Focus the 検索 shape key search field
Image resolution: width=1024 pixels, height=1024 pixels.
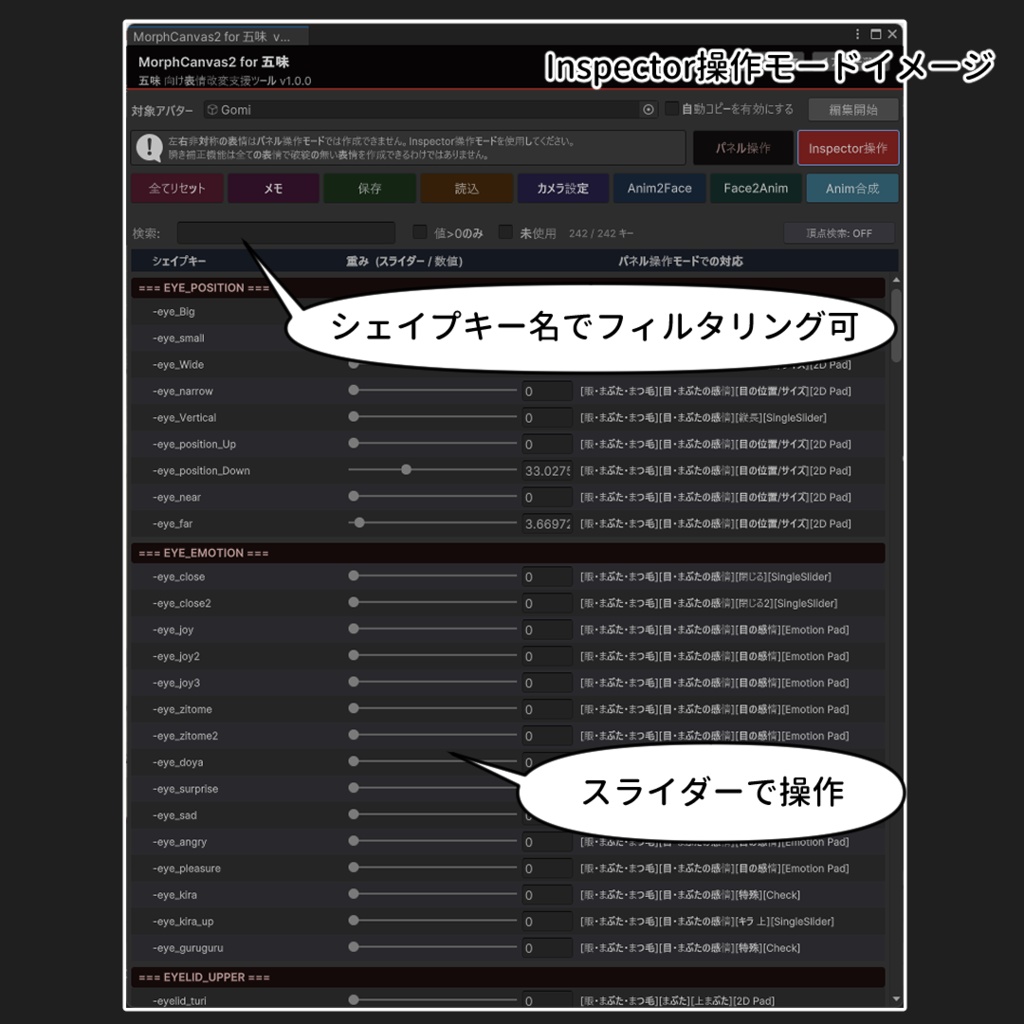pos(286,232)
